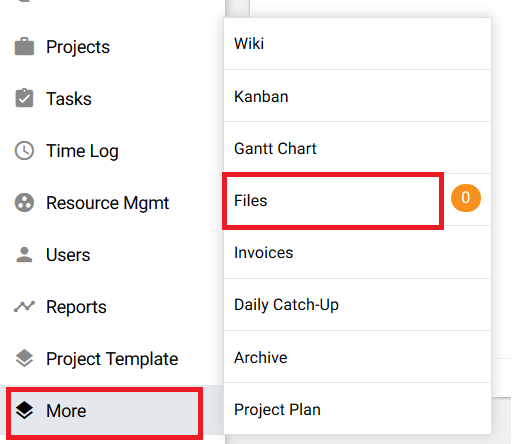The image size is (524, 444).
Task: Click the Time Log clock icon
Action: (x=24, y=151)
